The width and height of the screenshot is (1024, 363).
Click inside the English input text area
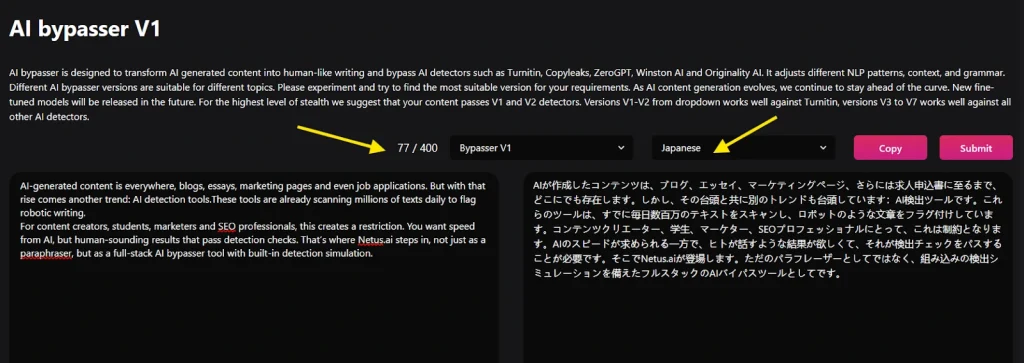pos(254,268)
